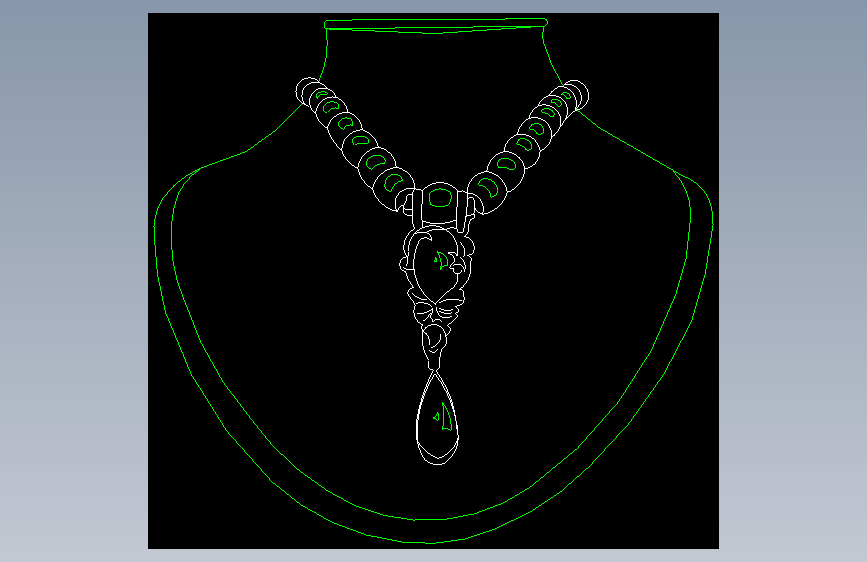Viewport: 867px width, 562px height.
Task: Select the teardrop pendant at the necklace bottom
Action: 437,418
